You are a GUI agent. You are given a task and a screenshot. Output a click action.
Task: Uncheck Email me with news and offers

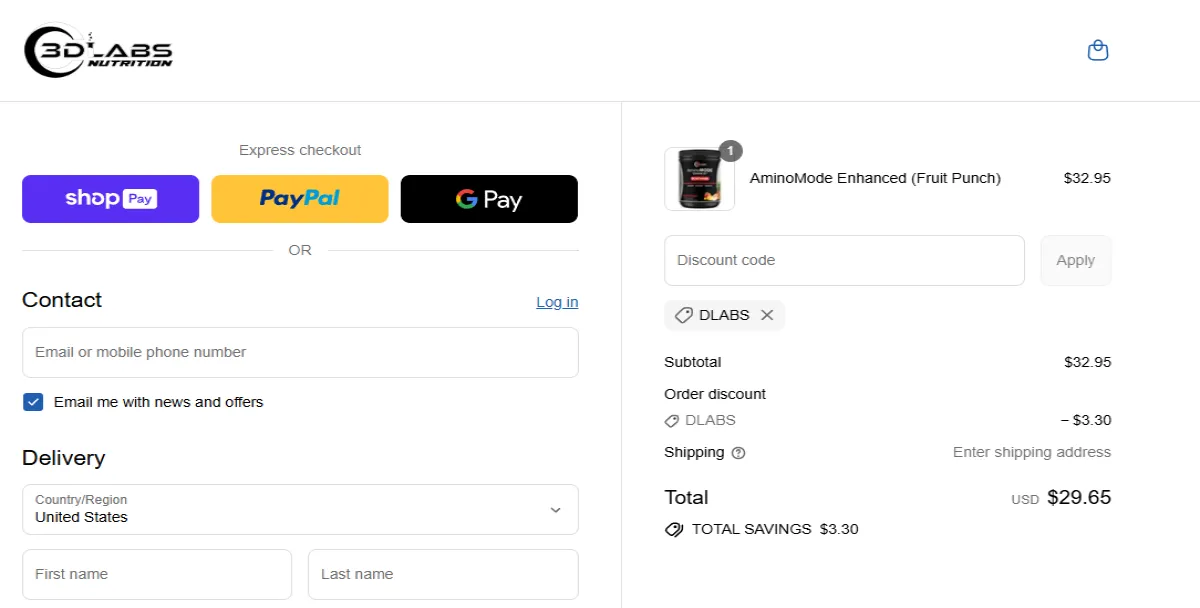33,401
